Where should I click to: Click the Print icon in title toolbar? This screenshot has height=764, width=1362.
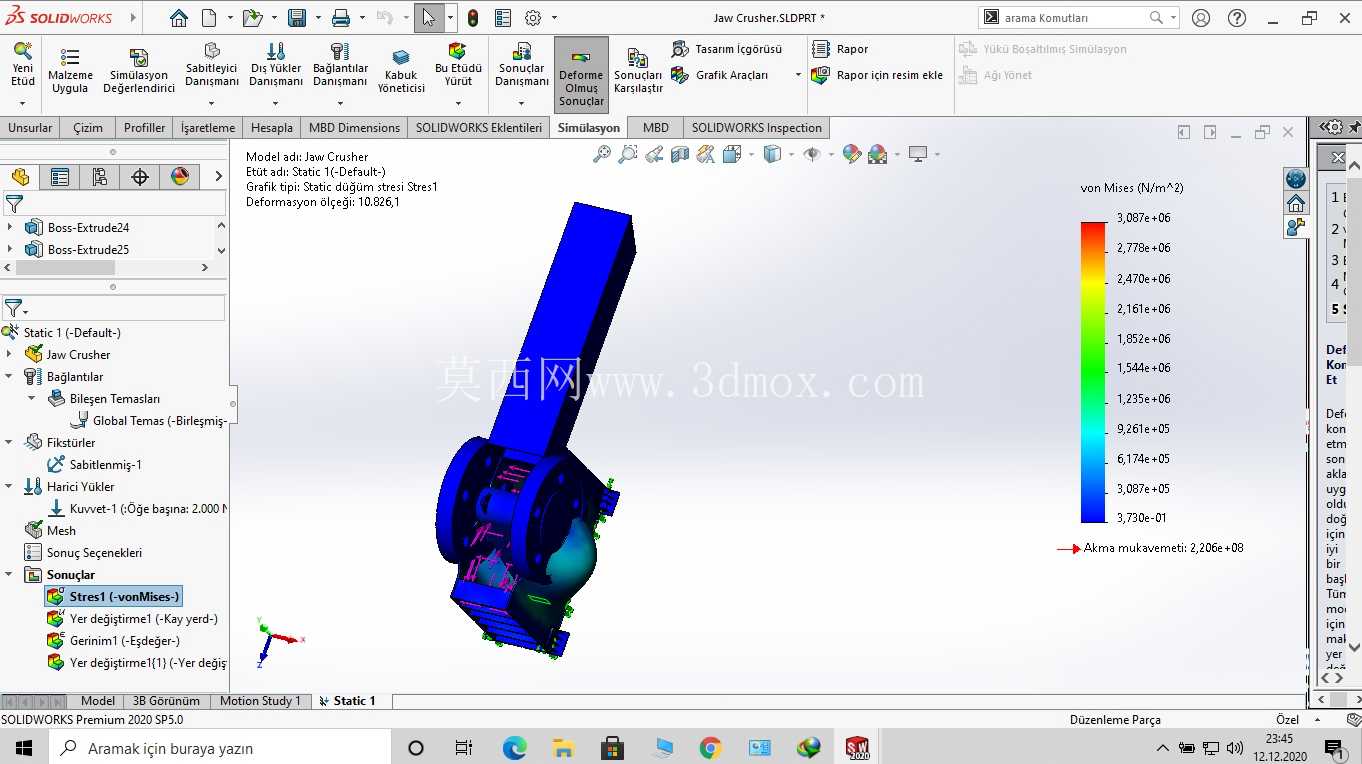(x=341, y=18)
